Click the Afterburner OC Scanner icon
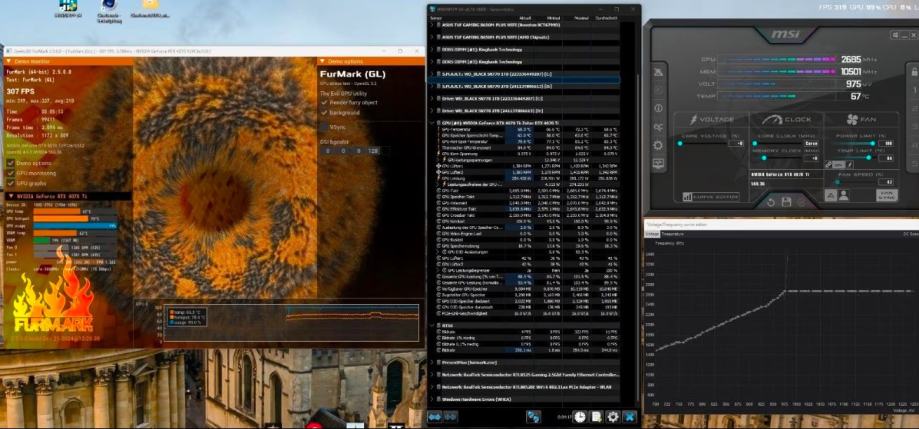The image size is (919, 429). point(658,127)
